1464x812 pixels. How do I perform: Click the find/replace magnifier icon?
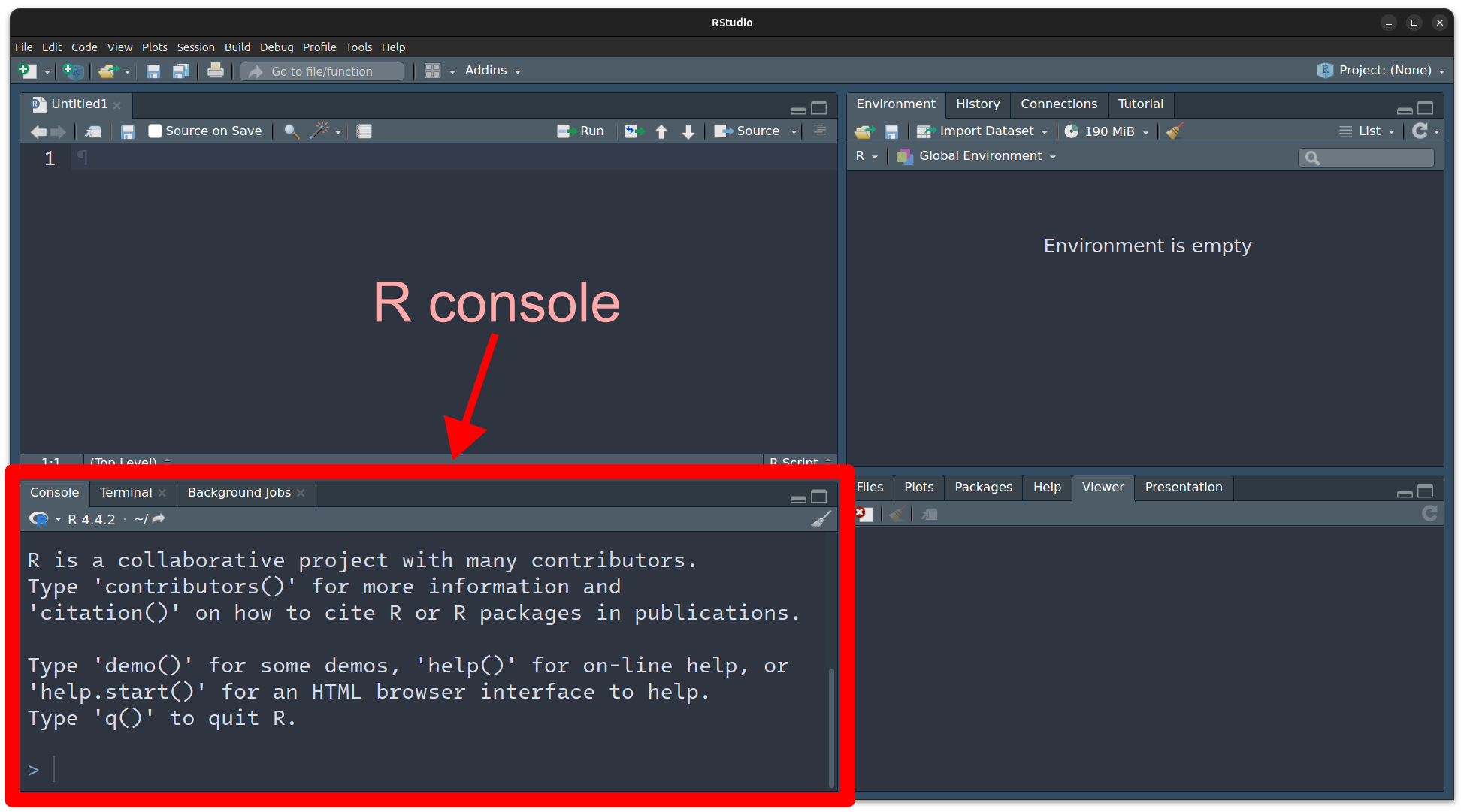292,131
